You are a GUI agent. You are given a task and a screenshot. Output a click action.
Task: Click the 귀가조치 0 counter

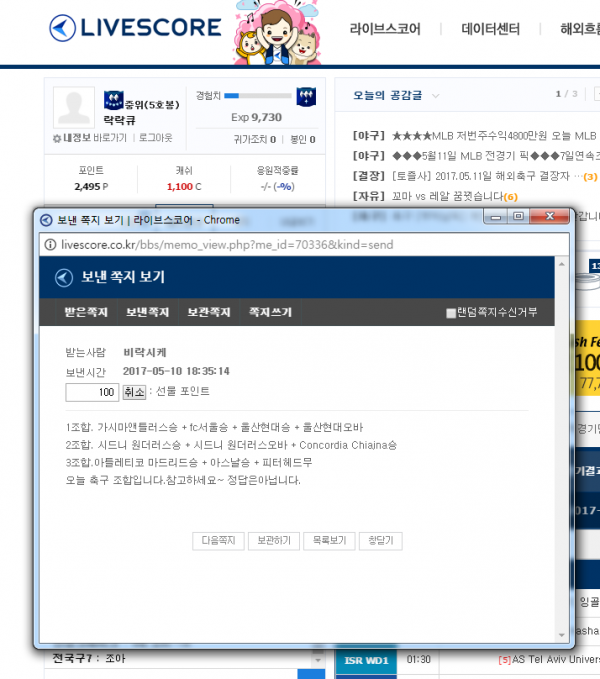point(255,139)
